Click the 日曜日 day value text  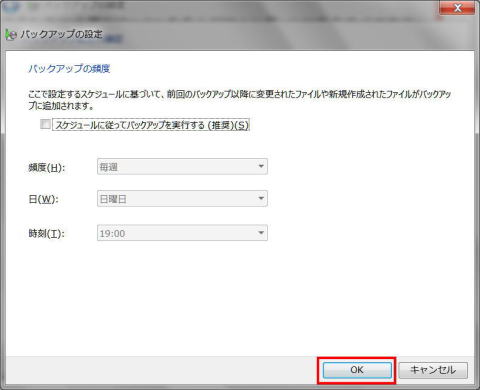pyautogui.click(x=113, y=199)
